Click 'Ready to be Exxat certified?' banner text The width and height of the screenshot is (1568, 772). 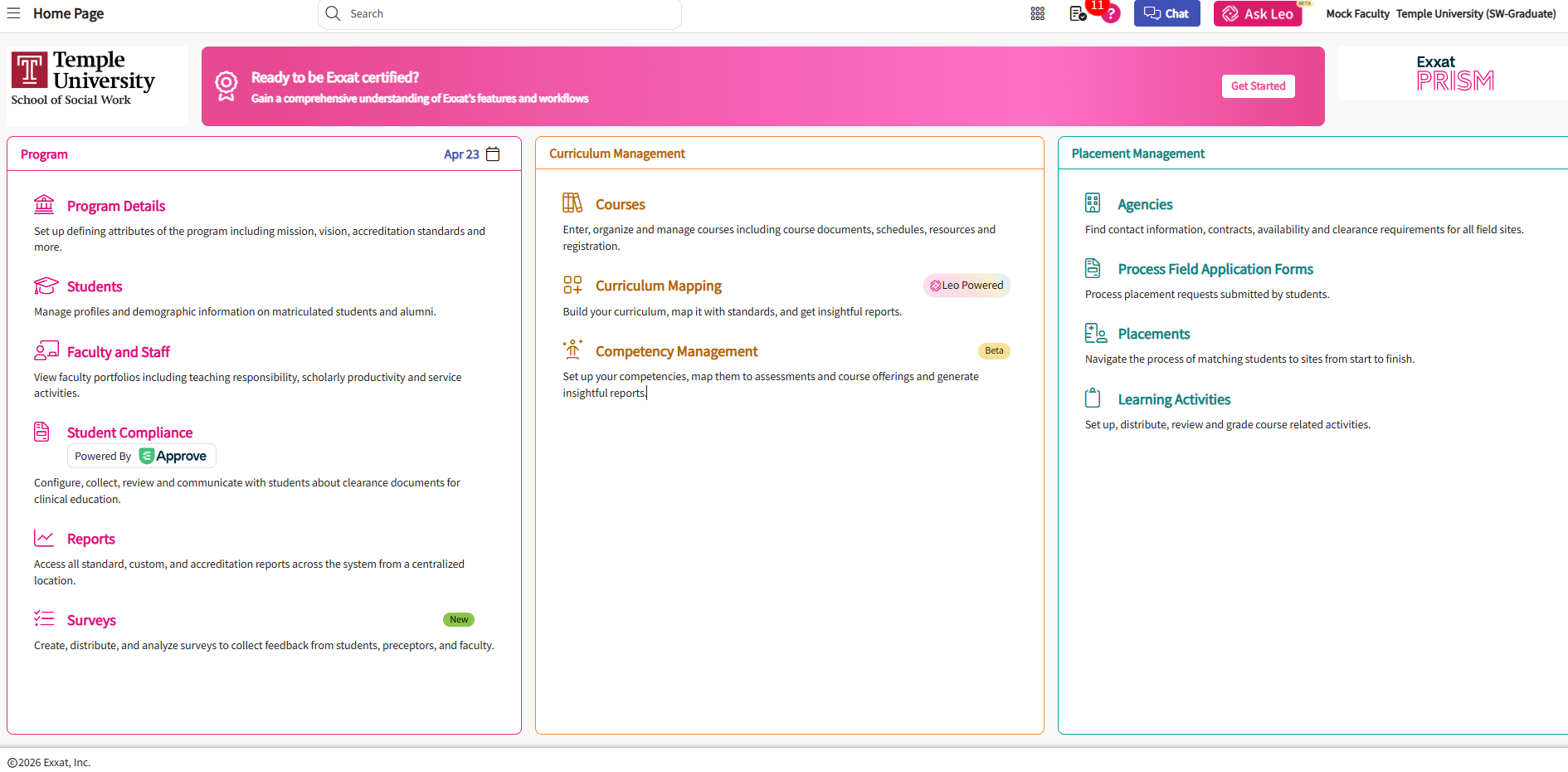(x=335, y=77)
